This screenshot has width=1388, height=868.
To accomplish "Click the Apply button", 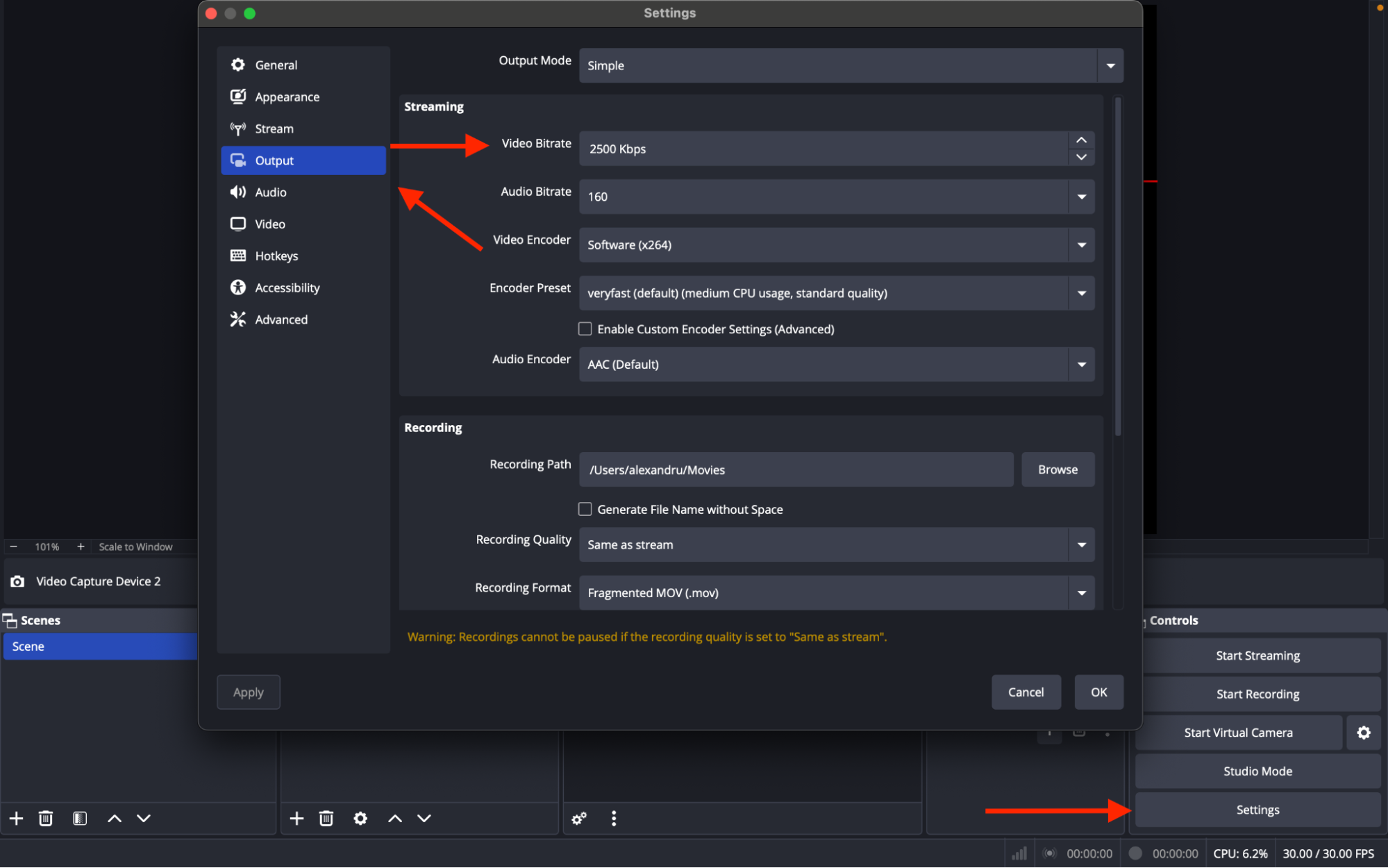I will 248,692.
